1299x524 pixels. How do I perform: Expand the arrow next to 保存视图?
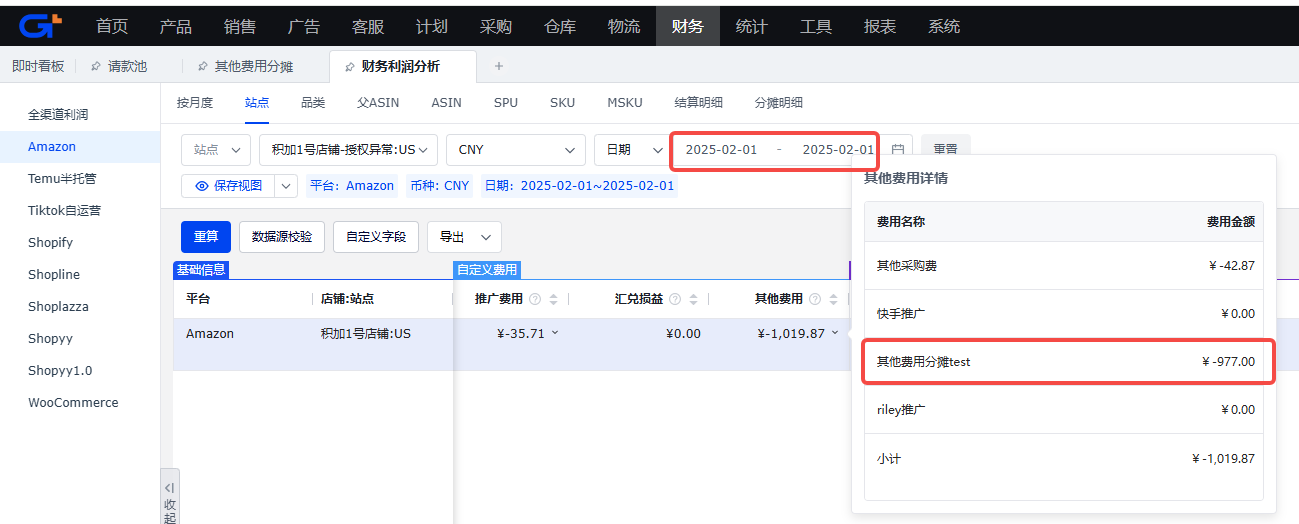point(285,186)
